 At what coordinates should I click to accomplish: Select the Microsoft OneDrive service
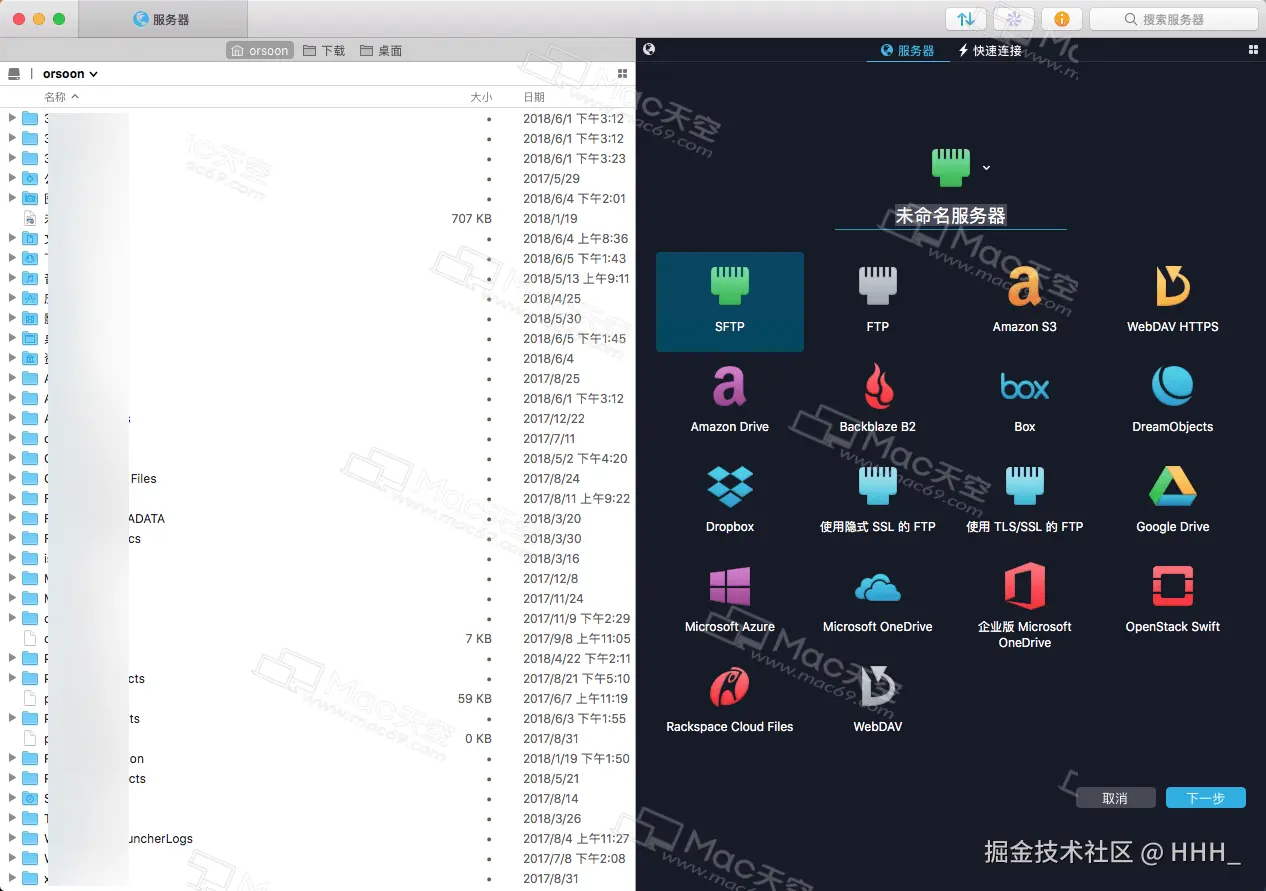point(877,601)
